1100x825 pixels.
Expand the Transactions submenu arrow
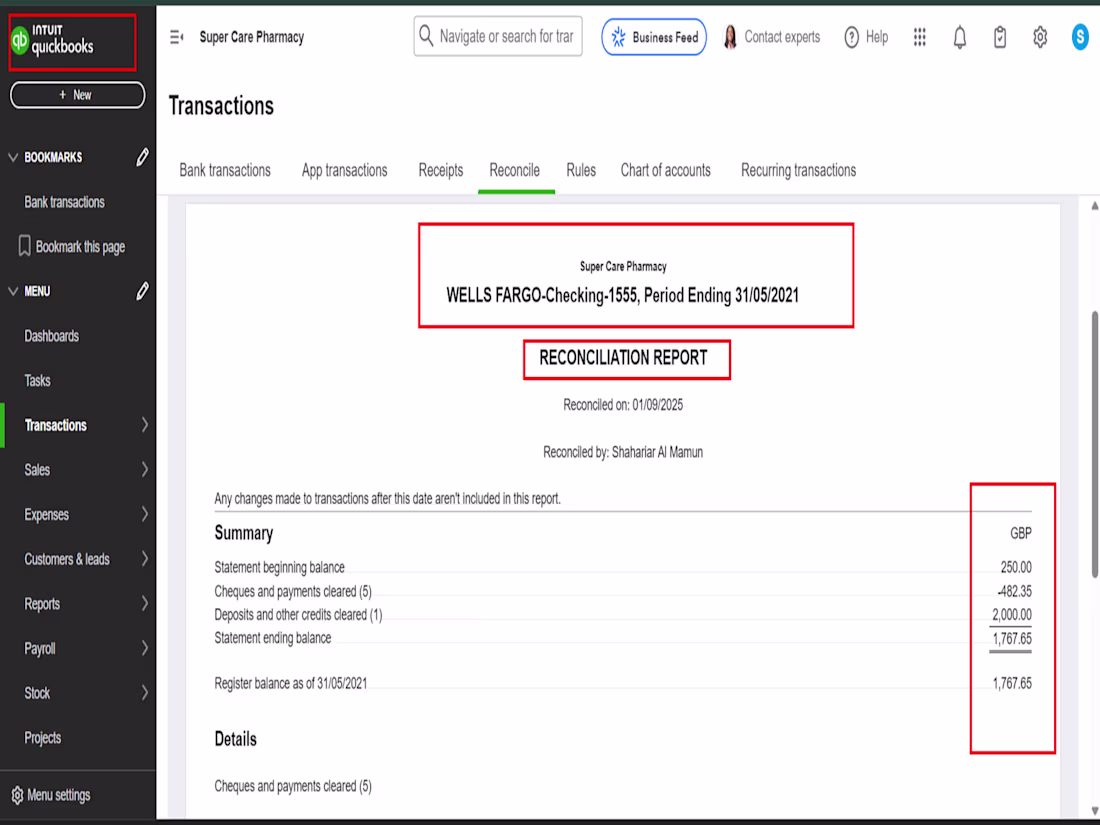[x=145, y=424]
